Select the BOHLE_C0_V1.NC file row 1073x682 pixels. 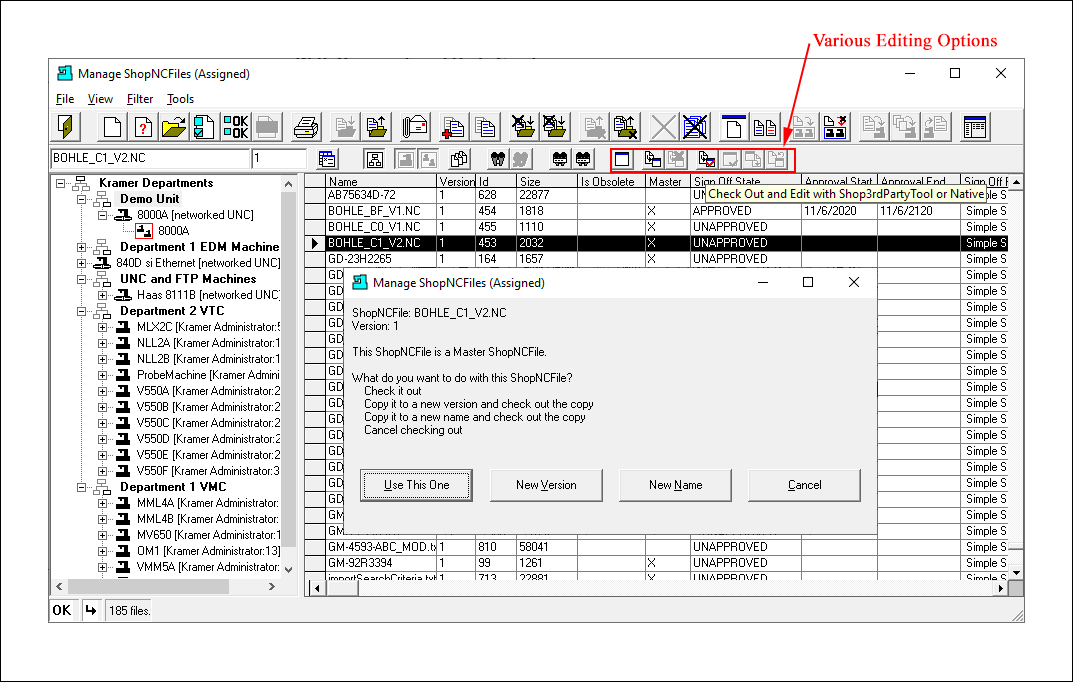click(657, 227)
